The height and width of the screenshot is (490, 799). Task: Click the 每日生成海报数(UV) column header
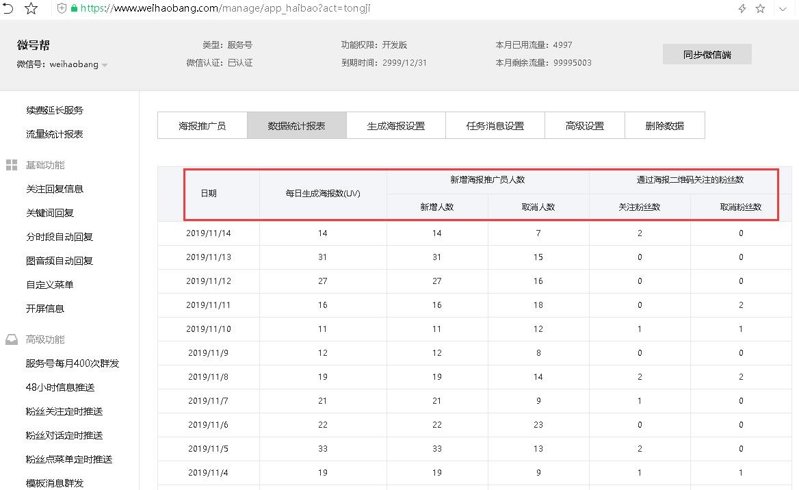point(323,194)
